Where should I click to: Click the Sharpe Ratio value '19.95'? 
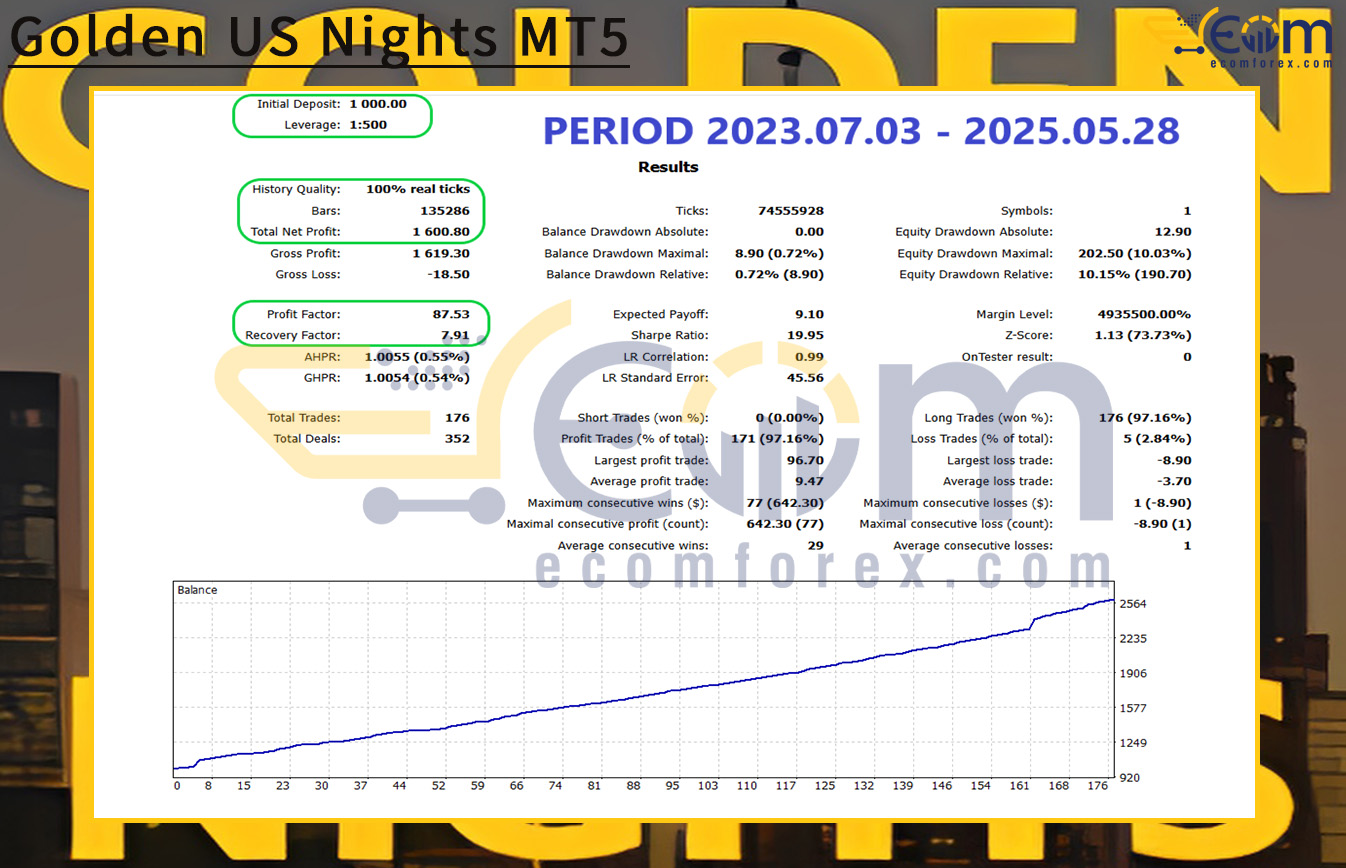coord(806,335)
